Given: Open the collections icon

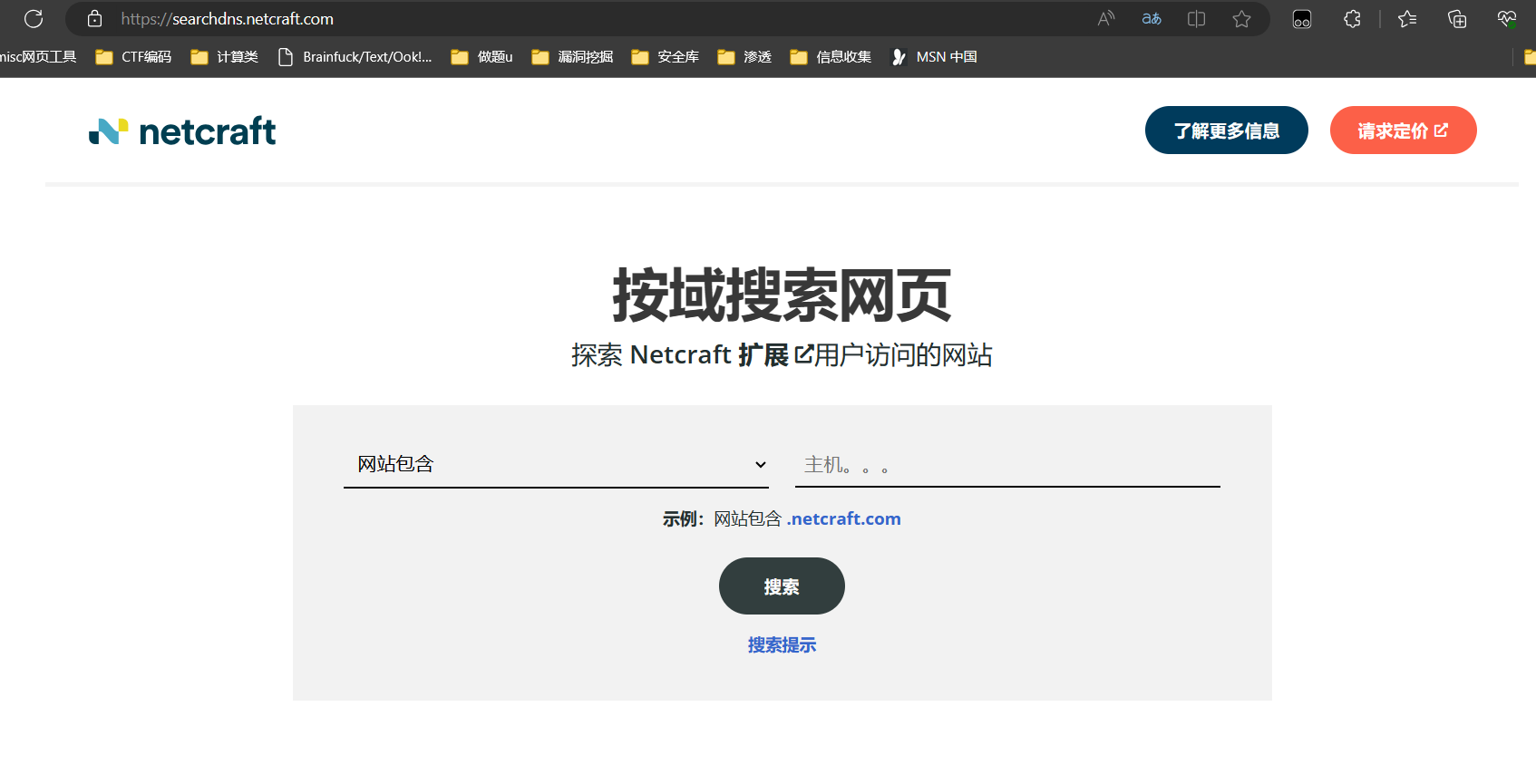Looking at the screenshot, I should [x=1457, y=19].
